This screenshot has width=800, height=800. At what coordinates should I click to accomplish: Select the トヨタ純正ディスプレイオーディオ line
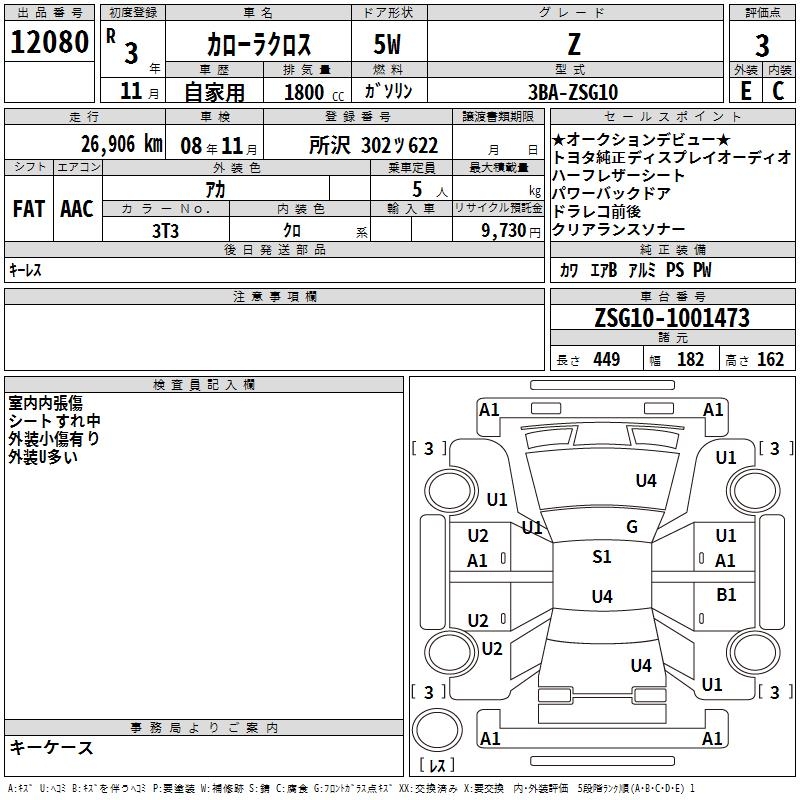[x=671, y=157]
